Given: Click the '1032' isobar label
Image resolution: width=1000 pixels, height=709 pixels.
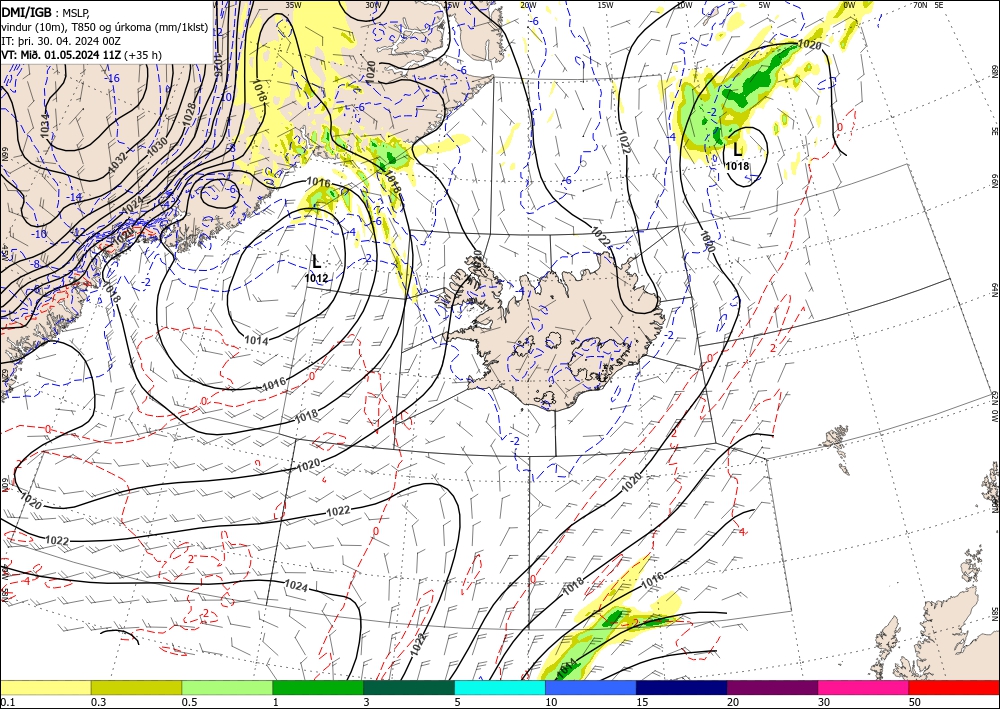Looking at the screenshot, I should [x=117, y=160].
